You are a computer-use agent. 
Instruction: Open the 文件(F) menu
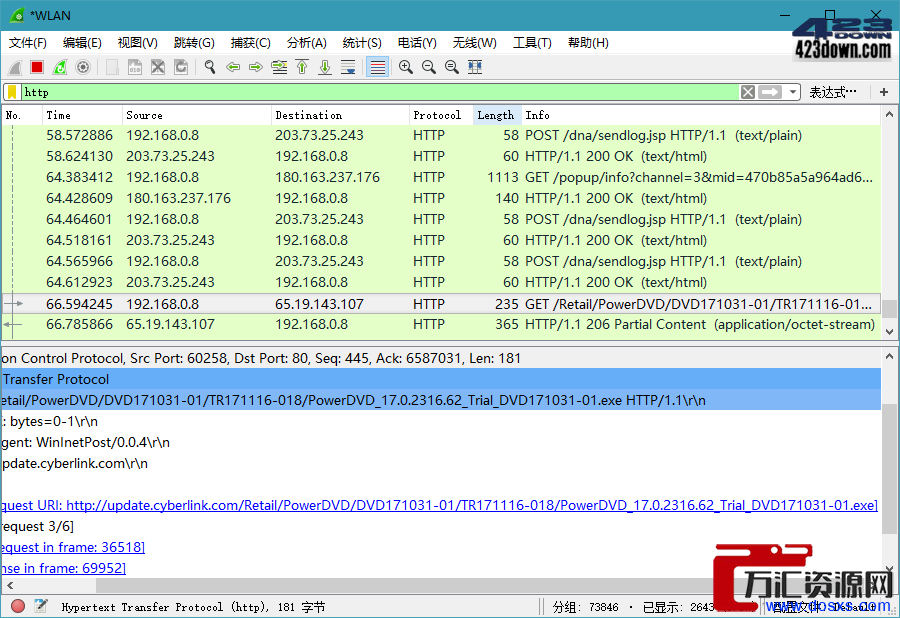point(28,43)
